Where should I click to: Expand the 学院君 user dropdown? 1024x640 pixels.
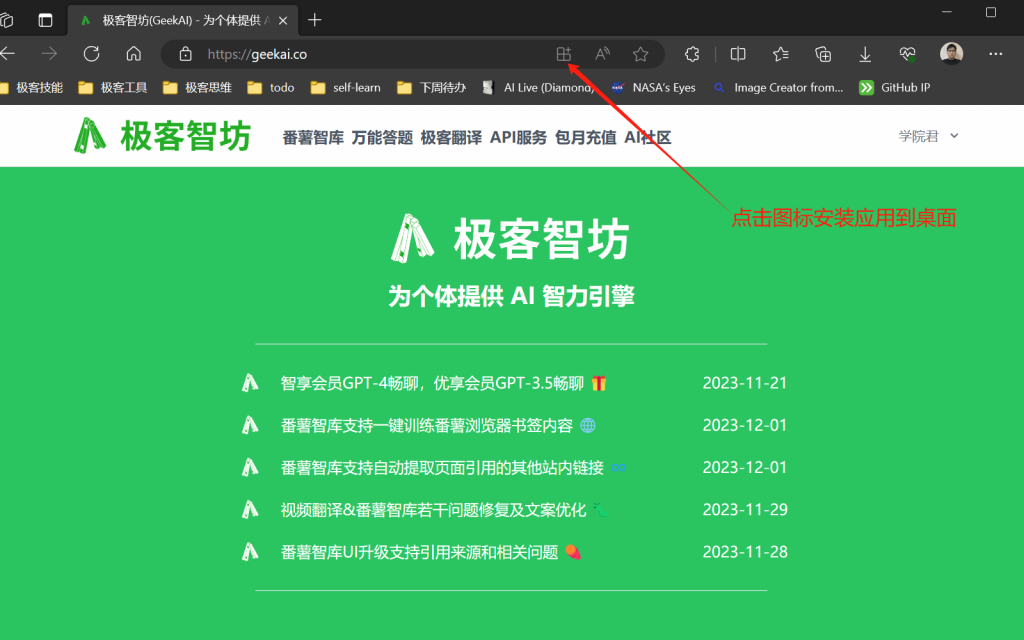pos(928,136)
